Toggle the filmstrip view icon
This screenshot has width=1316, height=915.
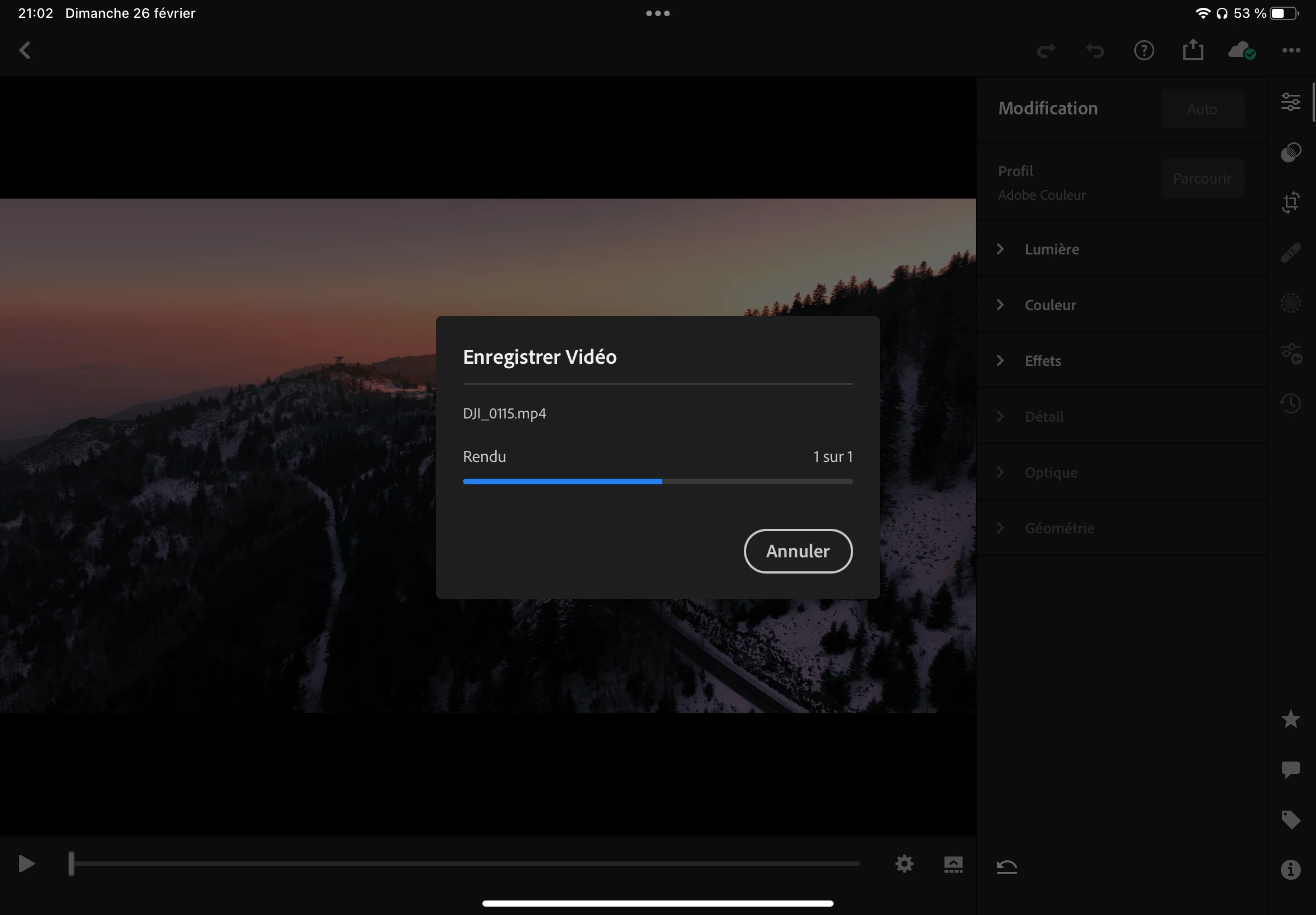[954, 864]
